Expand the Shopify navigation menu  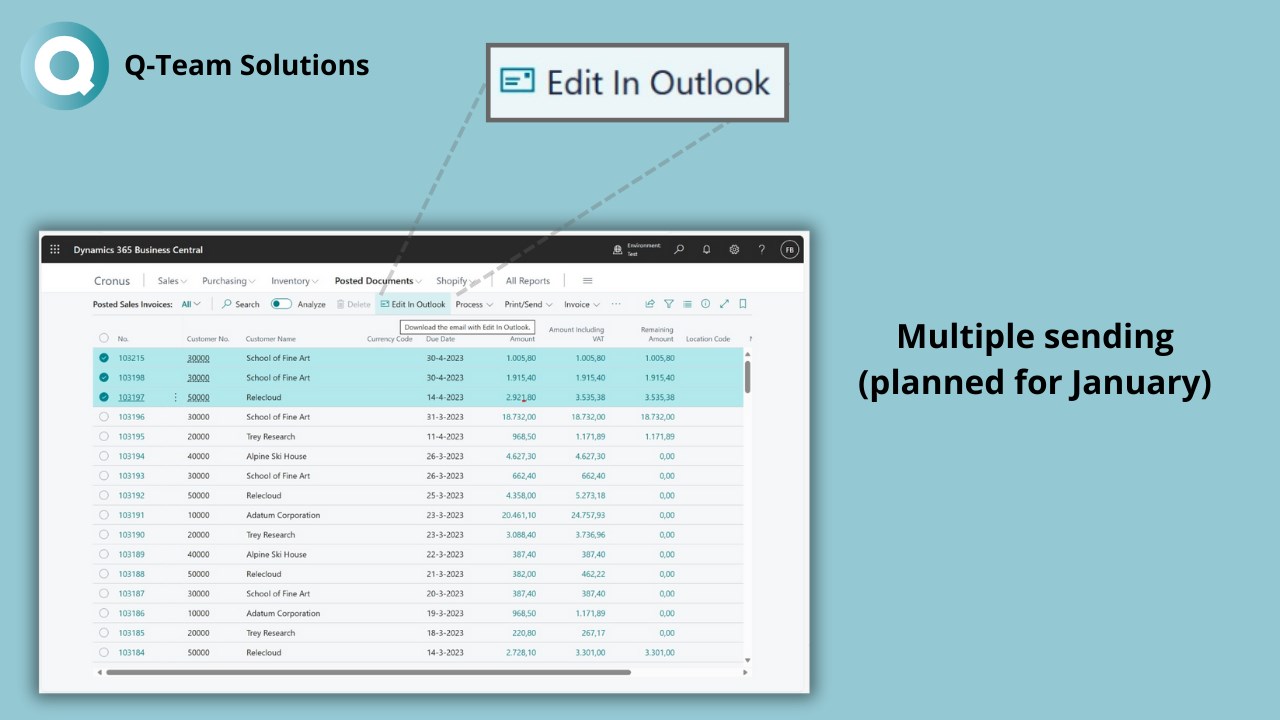click(x=456, y=281)
